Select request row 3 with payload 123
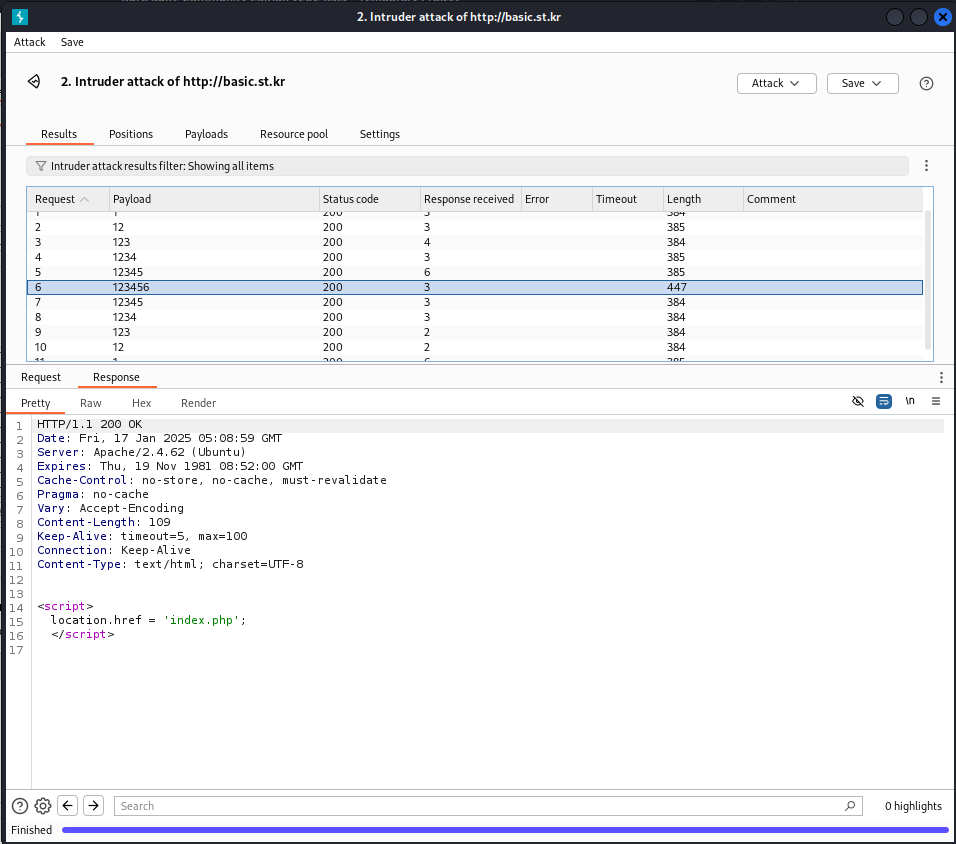The height and width of the screenshot is (844, 956). click(475, 242)
